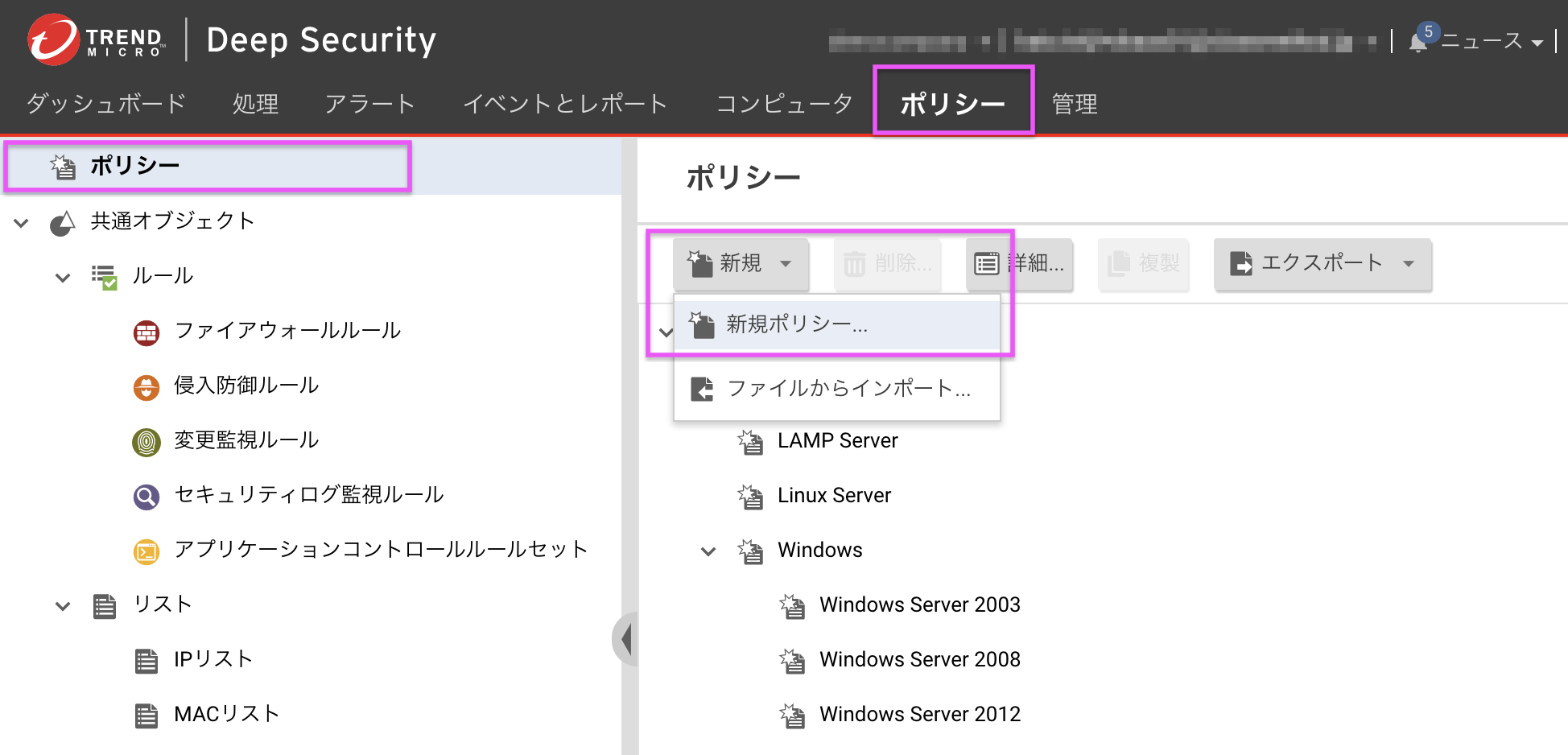This screenshot has width=1568, height=755.
Task: Collapse the Windows policy tree node
Action: (708, 551)
